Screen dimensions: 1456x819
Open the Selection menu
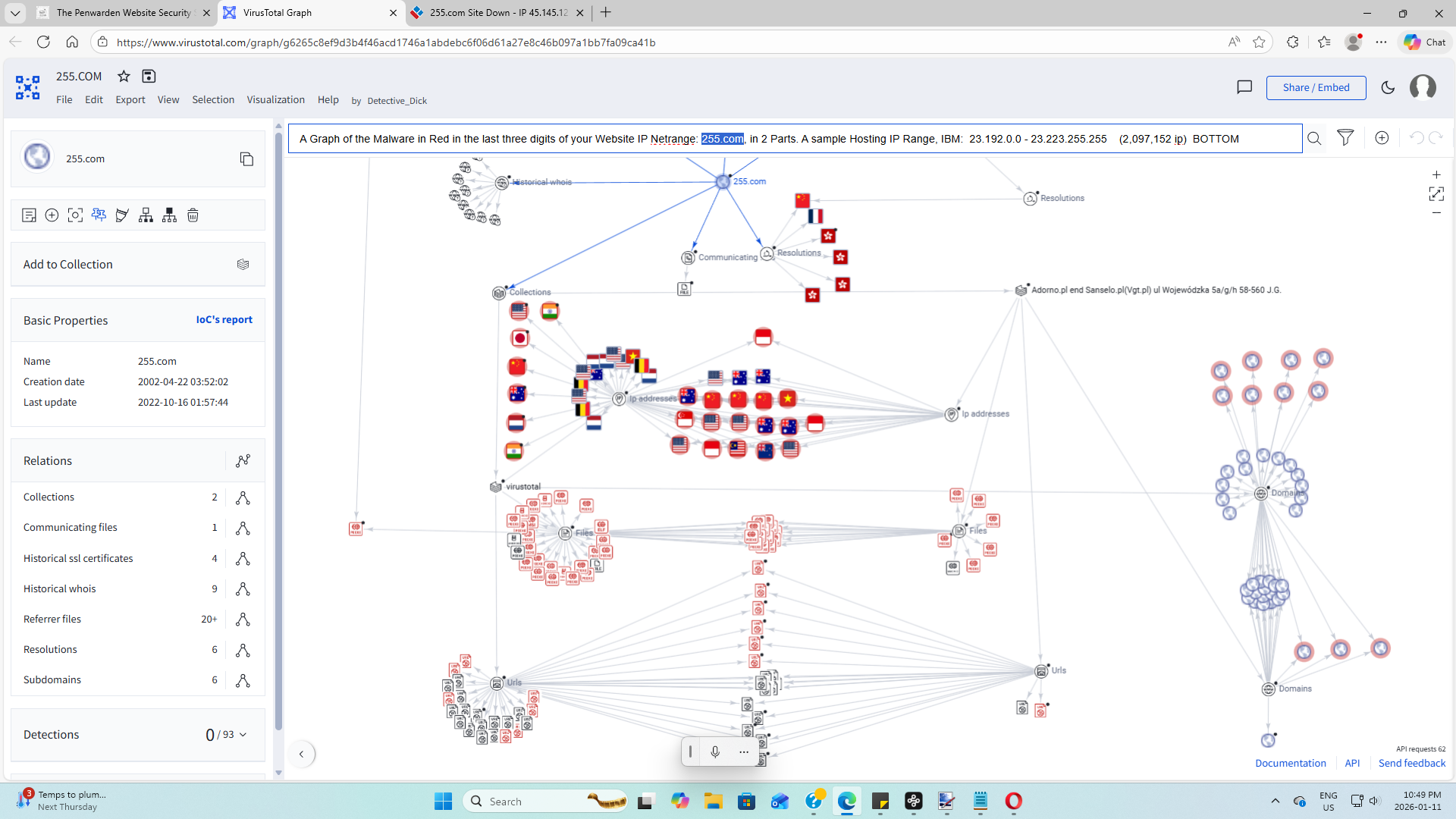[x=212, y=99]
